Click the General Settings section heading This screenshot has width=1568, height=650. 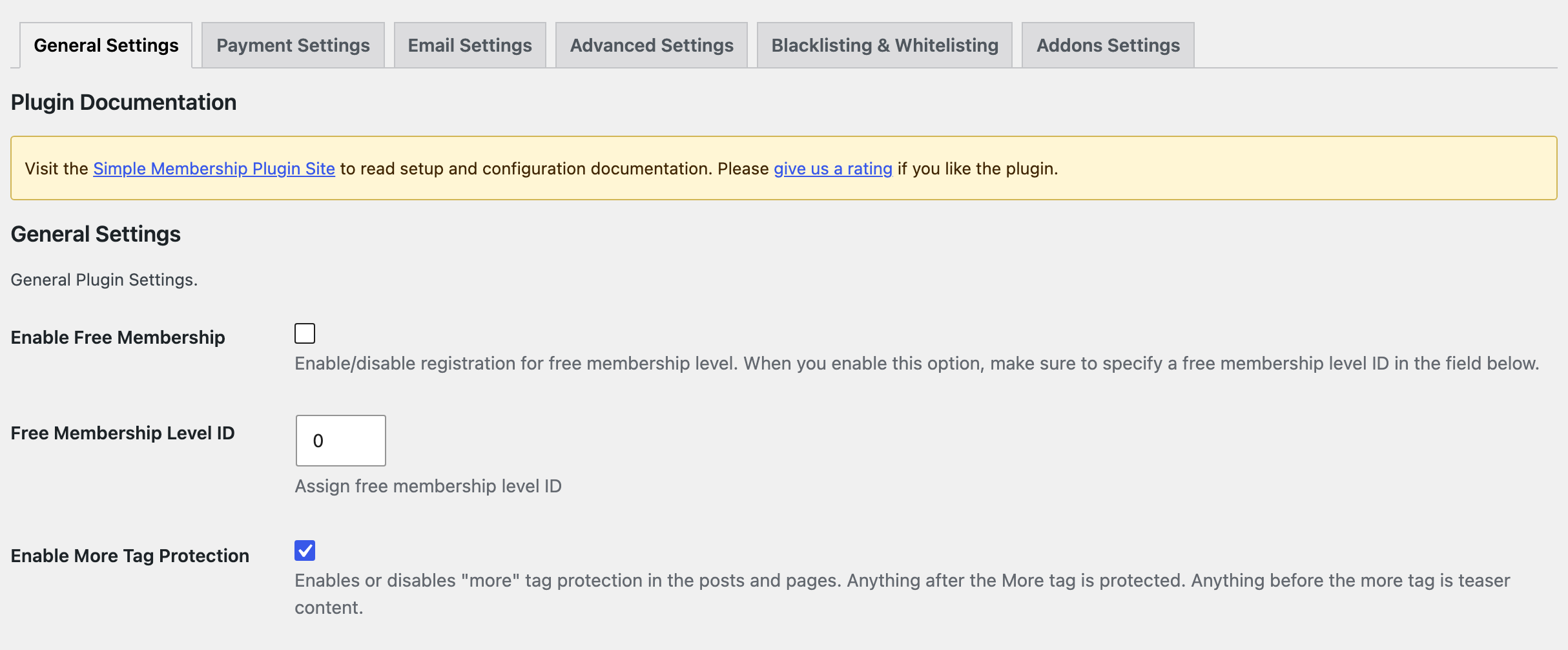(96, 234)
